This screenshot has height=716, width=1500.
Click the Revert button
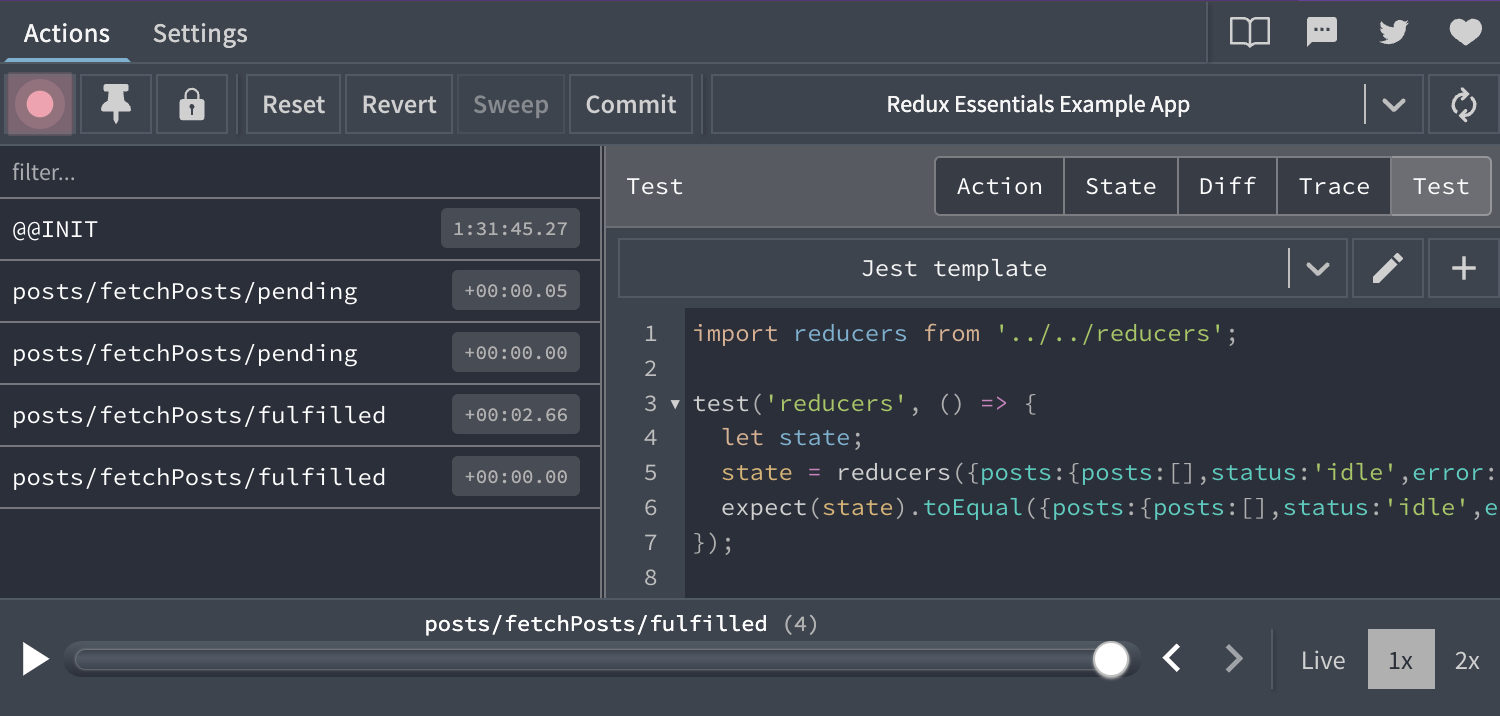click(x=398, y=103)
